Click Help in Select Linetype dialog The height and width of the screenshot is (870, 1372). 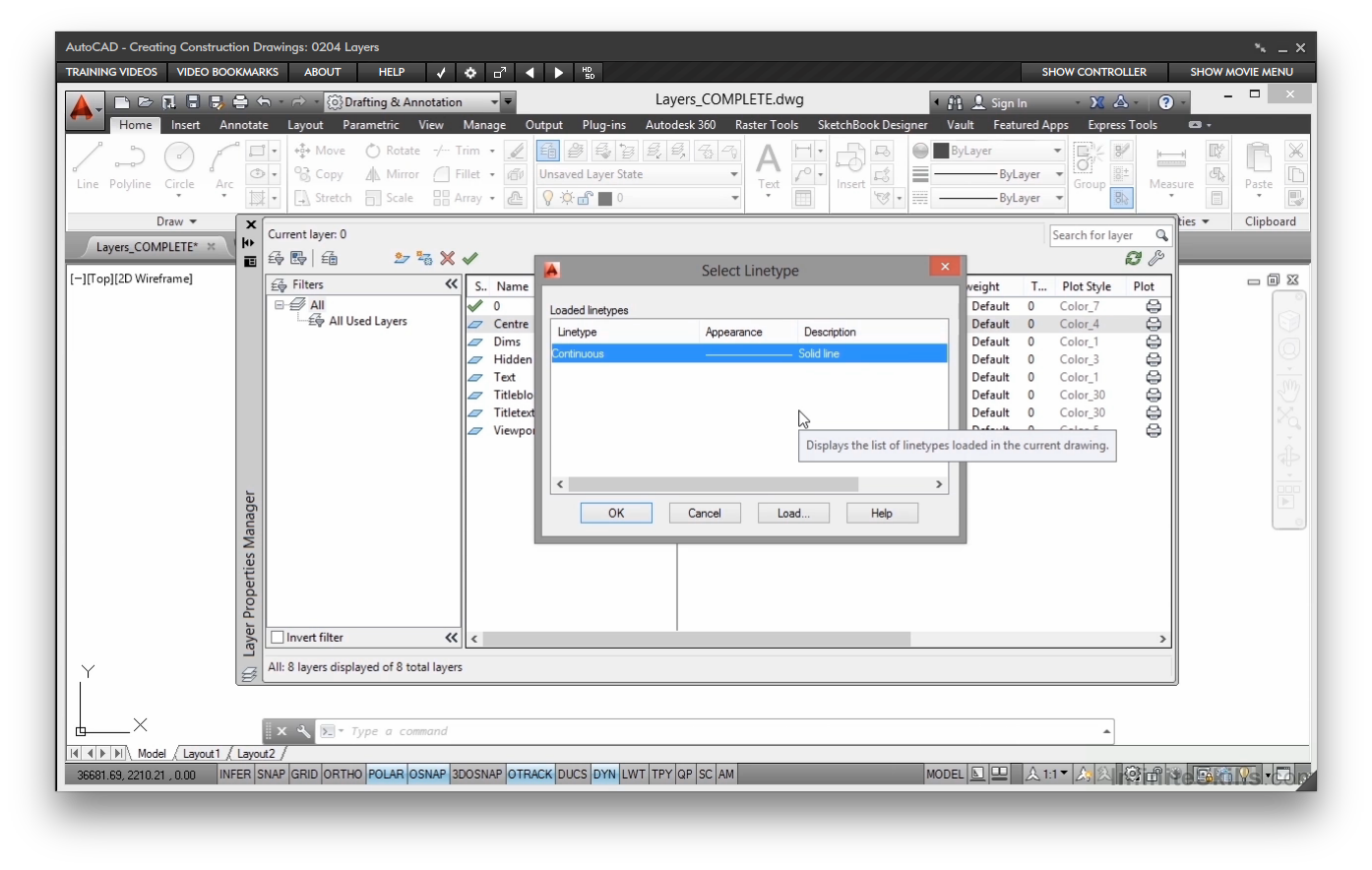(882, 513)
